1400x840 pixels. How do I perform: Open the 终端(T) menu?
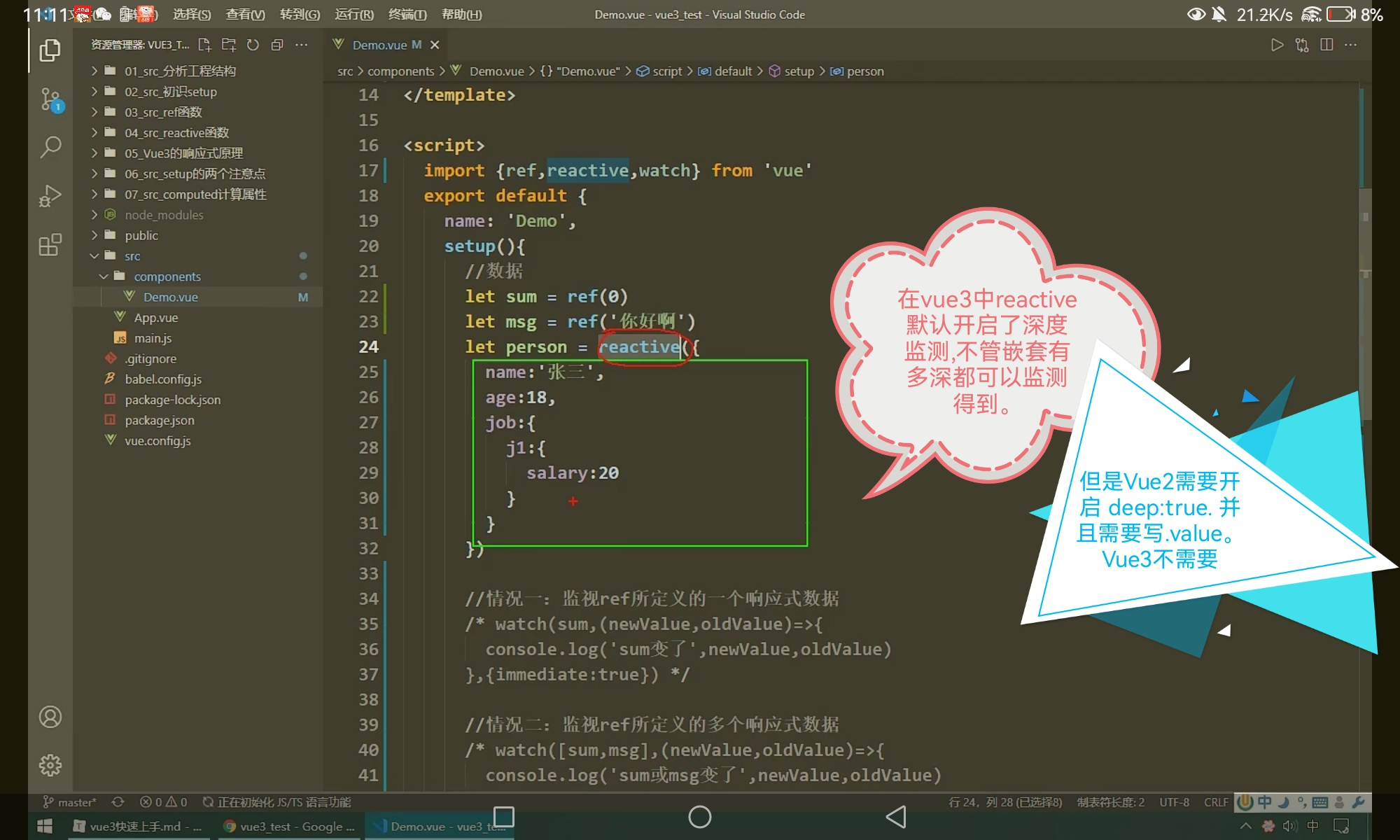point(407,15)
